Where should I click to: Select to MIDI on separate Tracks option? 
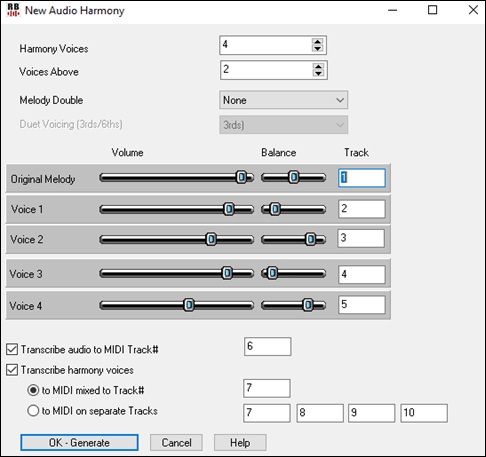coord(33,411)
